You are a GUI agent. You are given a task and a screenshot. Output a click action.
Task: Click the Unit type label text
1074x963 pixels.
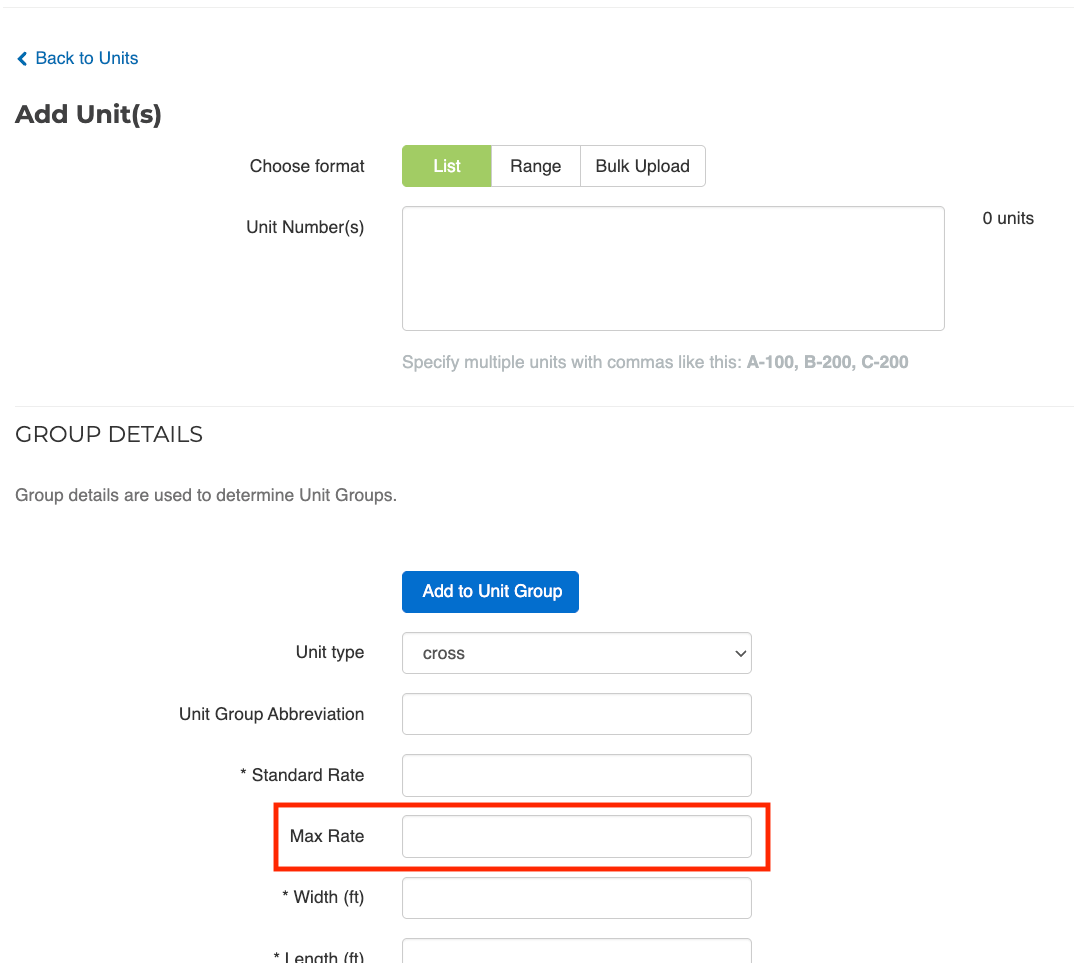pyautogui.click(x=330, y=652)
